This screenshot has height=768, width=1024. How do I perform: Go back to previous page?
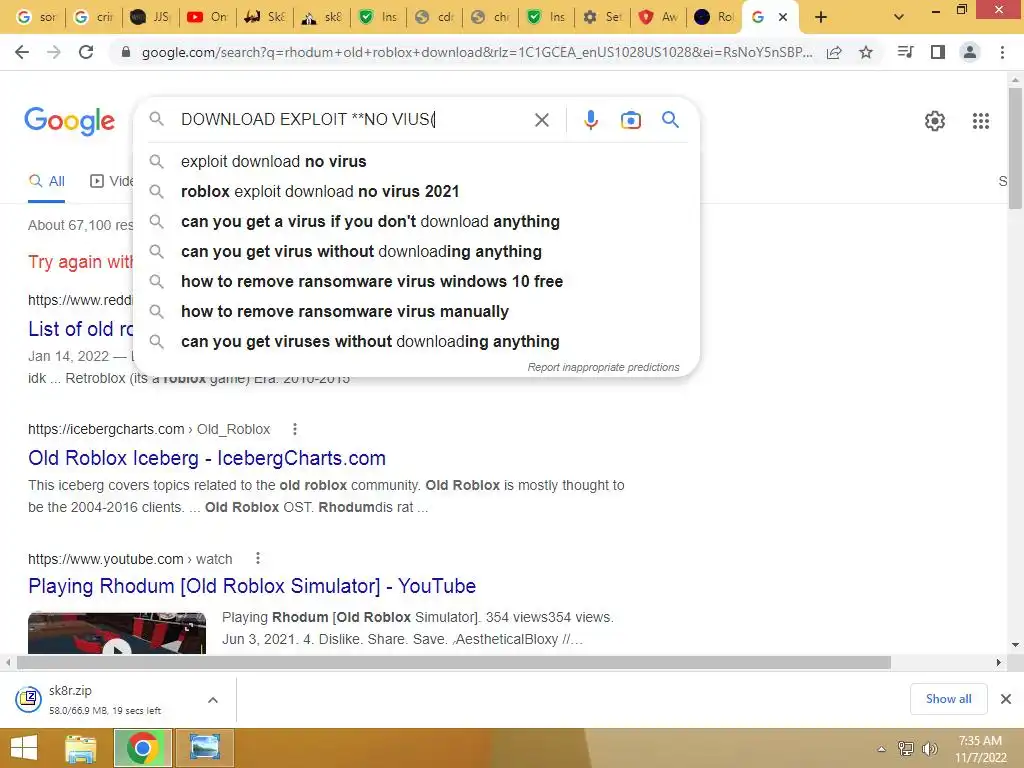pyautogui.click(x=22, y=52)
